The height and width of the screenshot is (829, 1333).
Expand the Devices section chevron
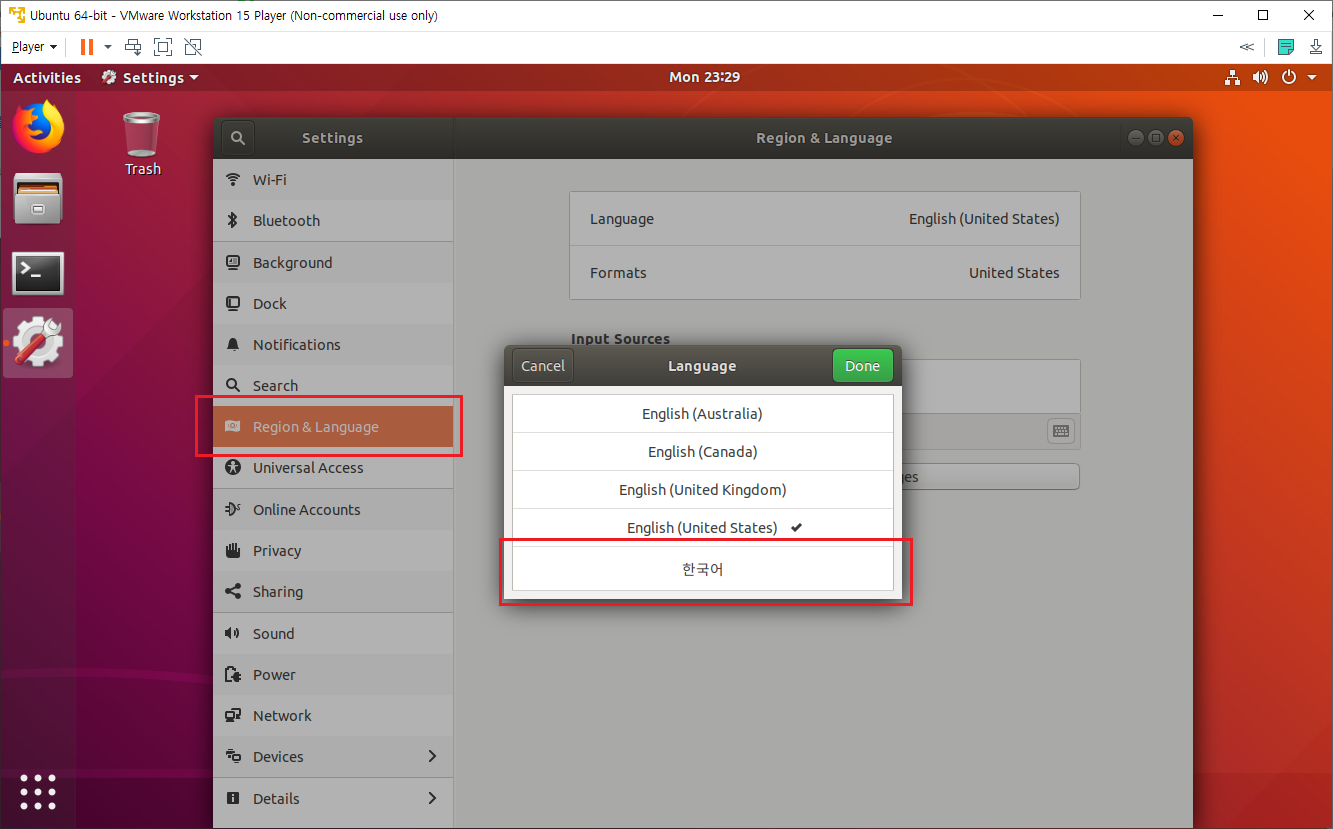(432, 757)
